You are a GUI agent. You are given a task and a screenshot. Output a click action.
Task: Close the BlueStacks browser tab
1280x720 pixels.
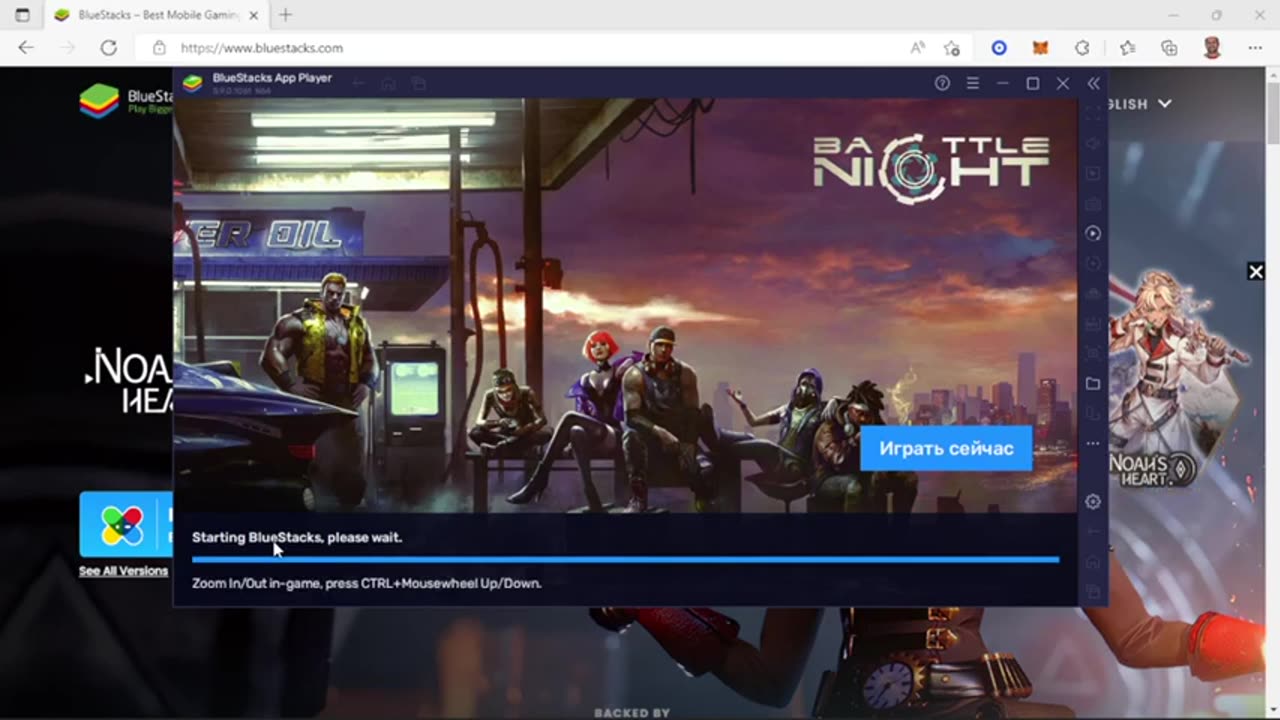tap(255, 15)
